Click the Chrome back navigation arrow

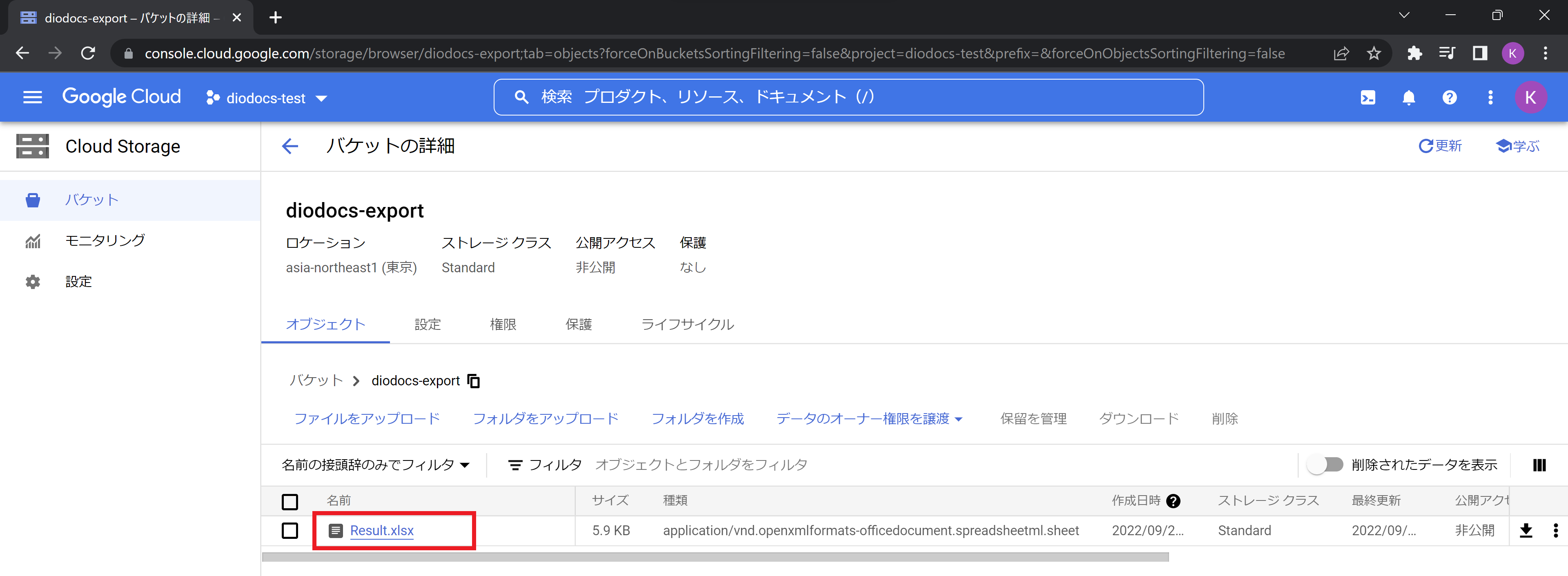22,53
